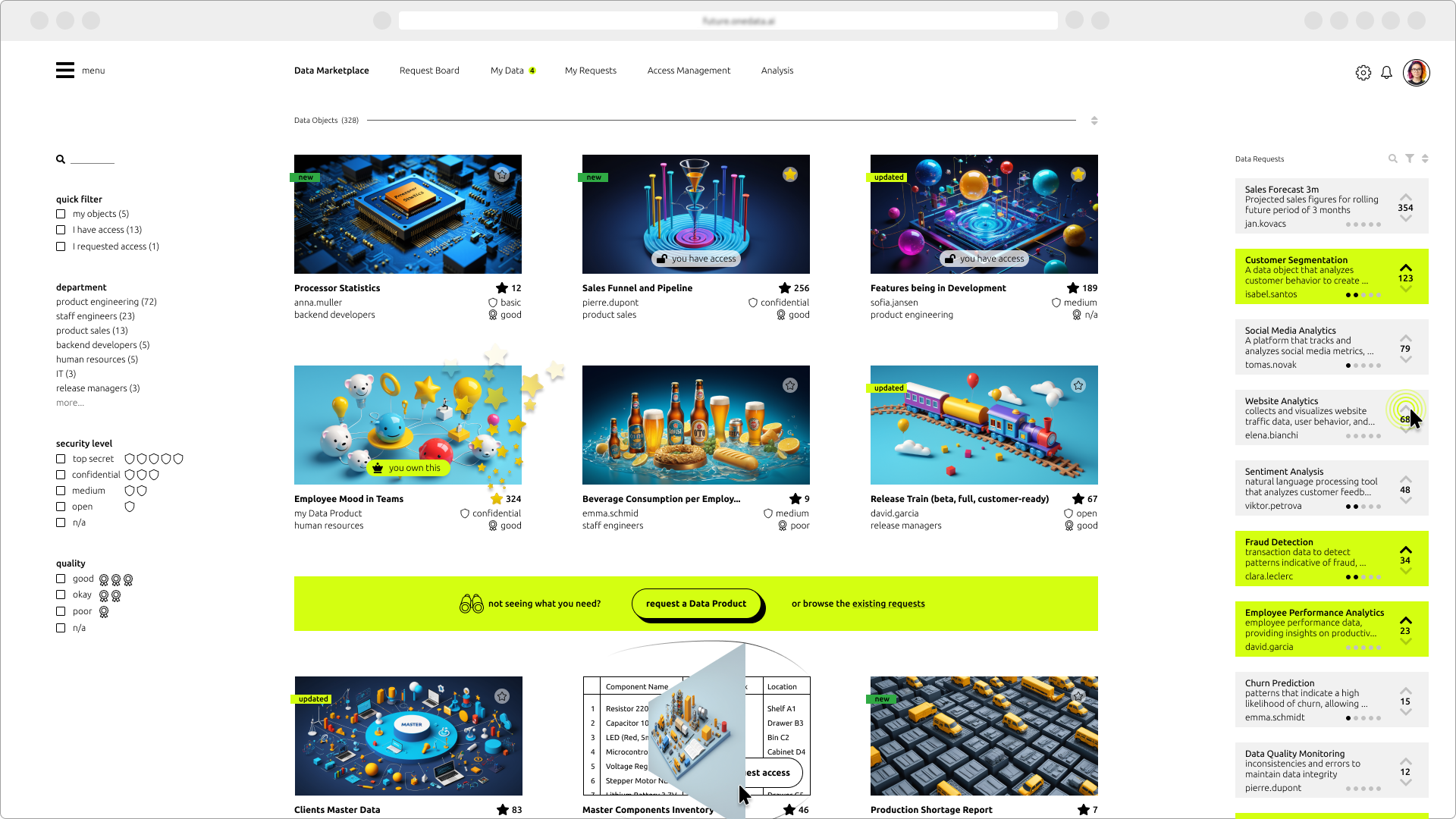Check the 'poor' quality checkbox
The width and height of the screenshot is (1456, 819).
click(61, 610)
